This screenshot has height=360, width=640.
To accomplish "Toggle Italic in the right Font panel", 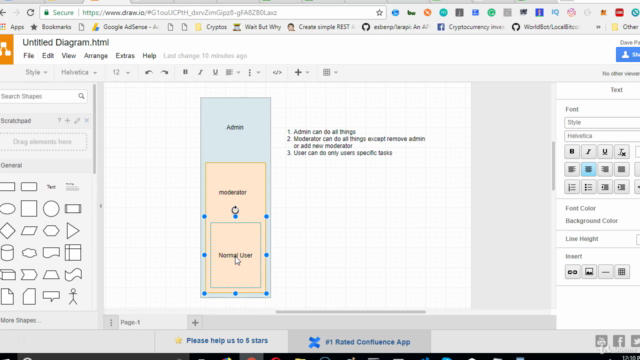I will [x=588, y=152].
